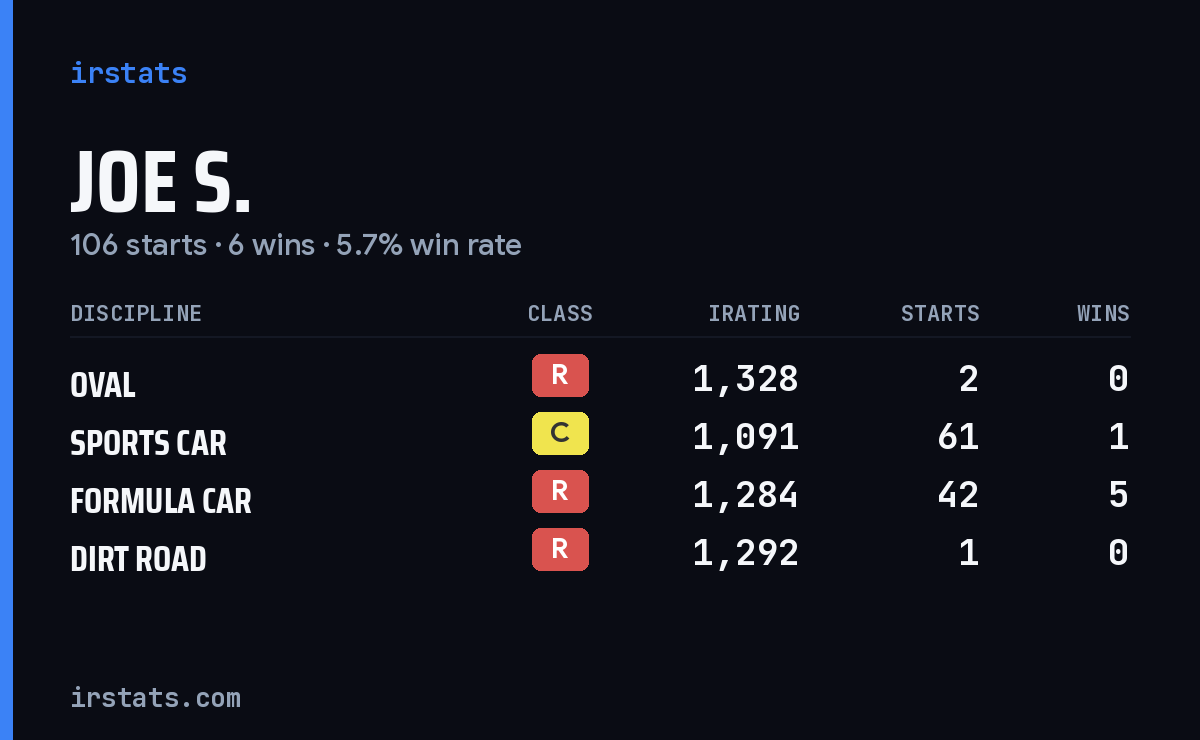
Task: Select the Sports Car discipline row label
Action: click(149, 443)
